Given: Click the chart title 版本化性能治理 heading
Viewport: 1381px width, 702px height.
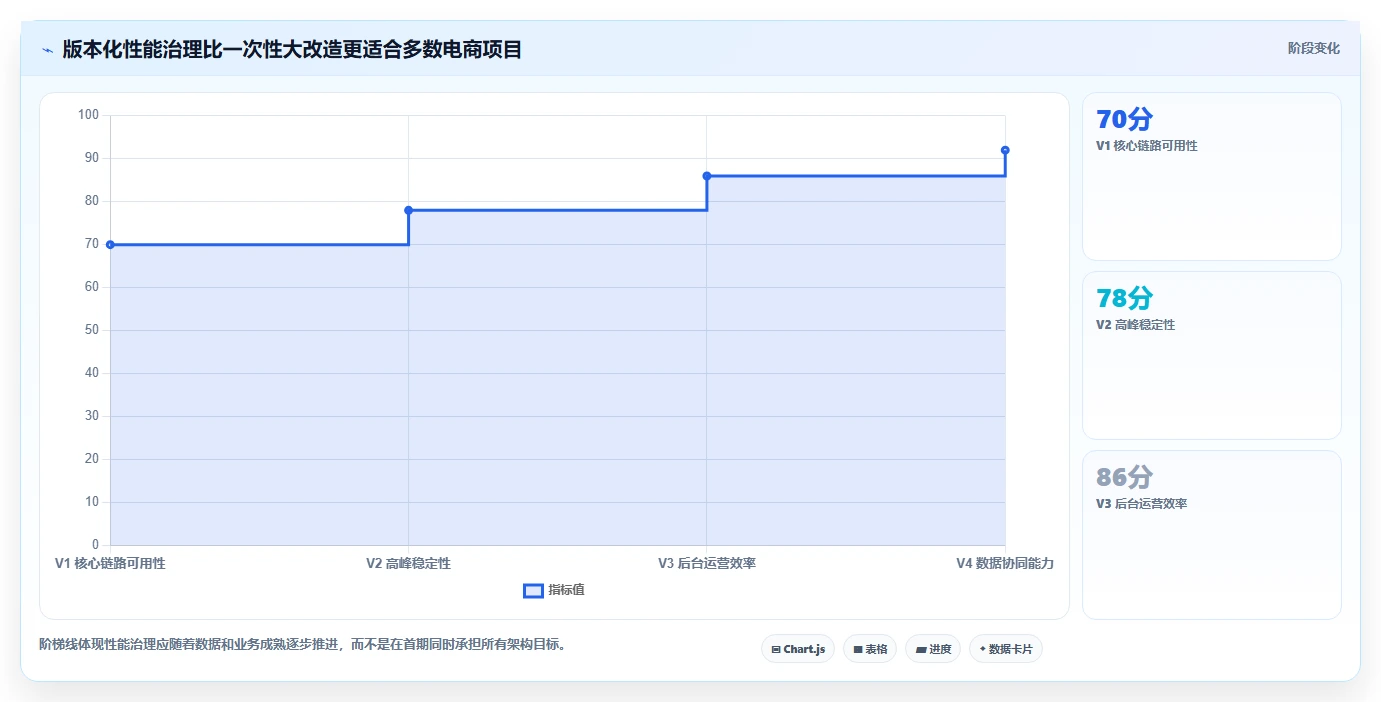Looking at the screenshot, I should (x=292, y=49).
